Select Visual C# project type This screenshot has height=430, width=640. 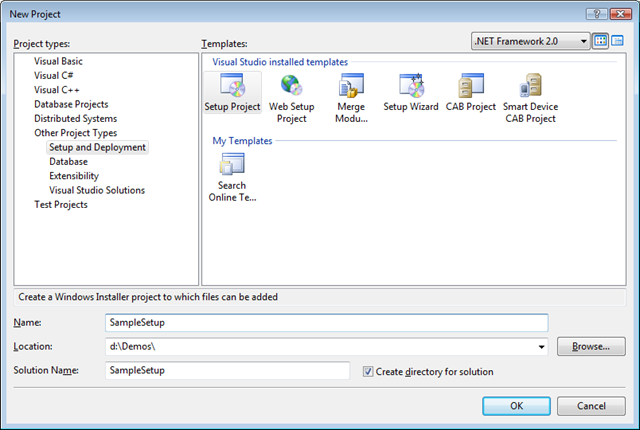tap(53, 75)
